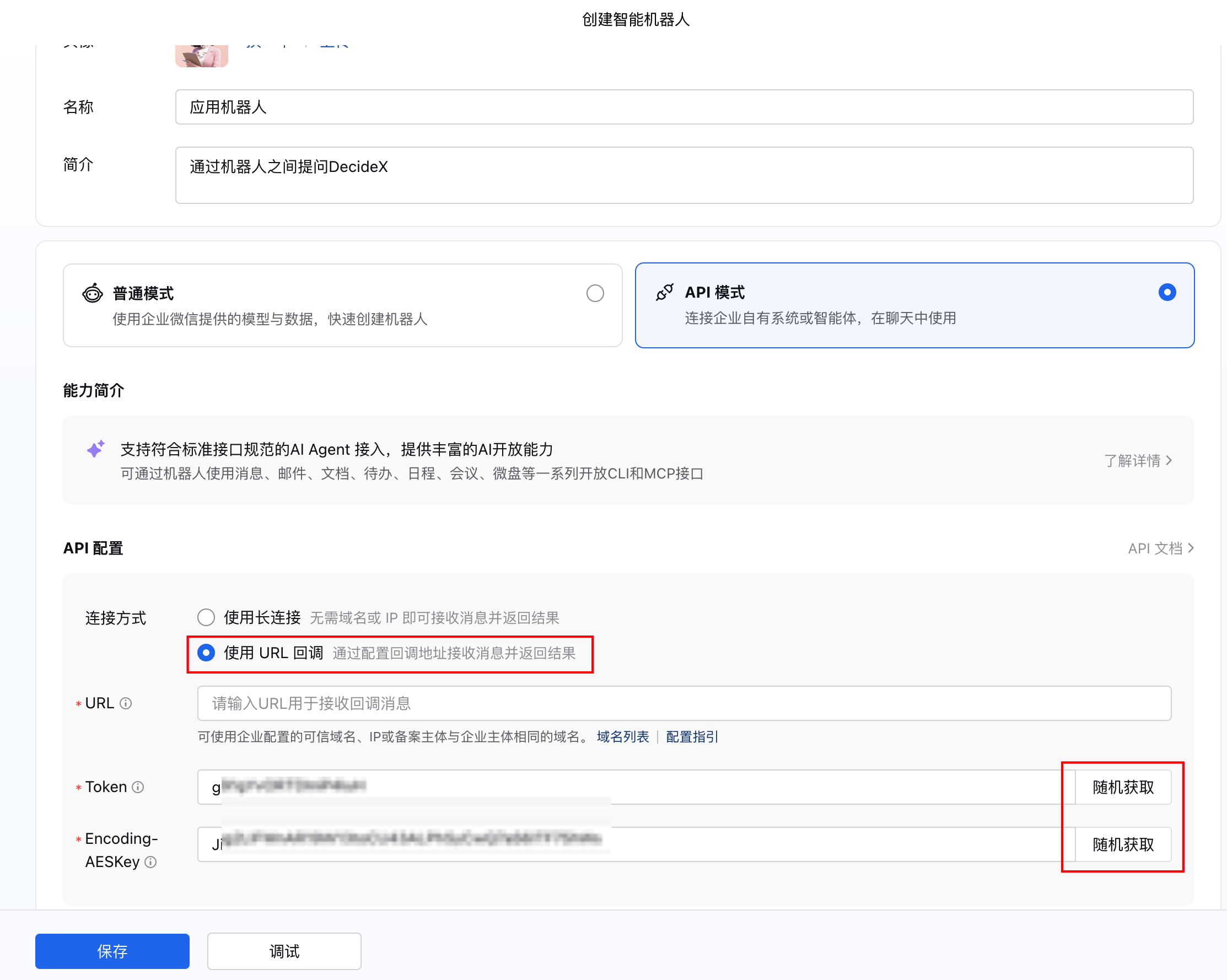Click the 调试 button
Screen dimensions: 1227x980
tap(284, 951)
